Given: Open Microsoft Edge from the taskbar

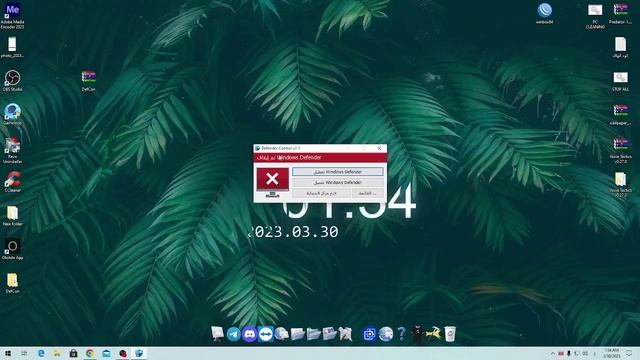Looking at the screenshot, I should click(41, 353).
